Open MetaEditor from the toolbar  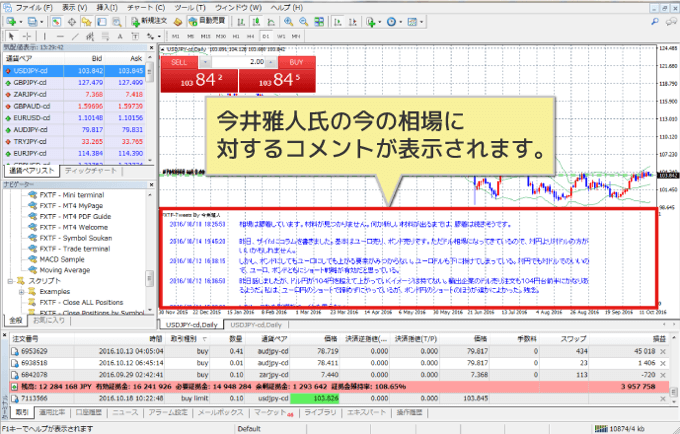click(x=177, y=22)
